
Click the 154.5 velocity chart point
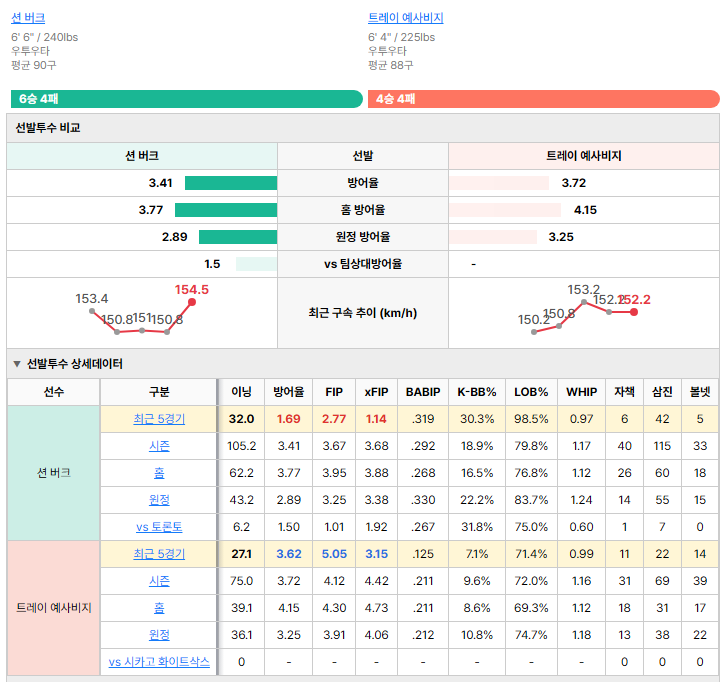(192, 302)
